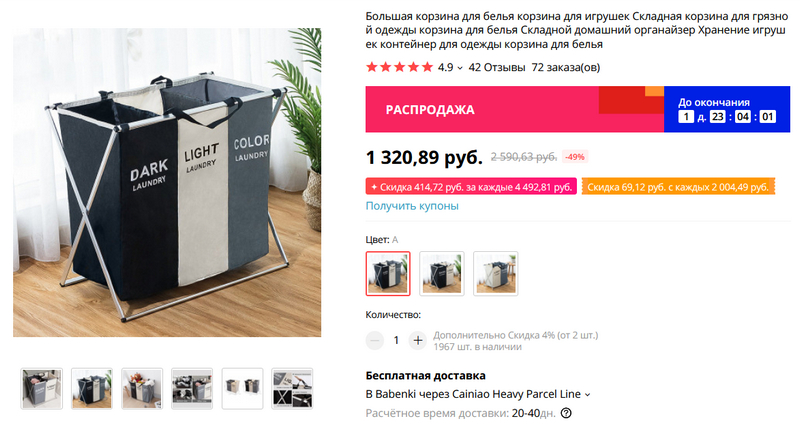
Task: Select the second color variant swatch
Action: click(442, 273)
